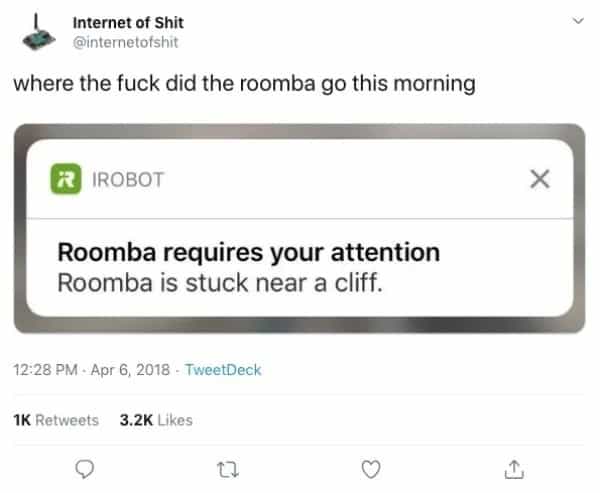The image size is (600, 493).
Task: Open the Internet of Shit display name
Action: (x=128, y=23)
